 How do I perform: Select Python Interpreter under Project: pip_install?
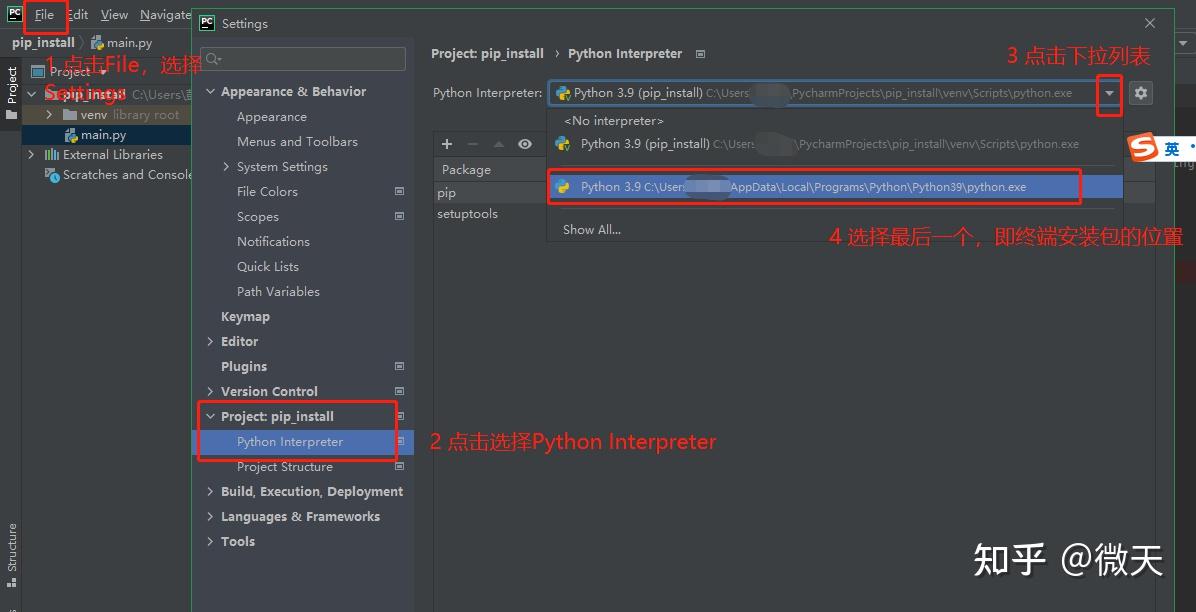point(290,441)
